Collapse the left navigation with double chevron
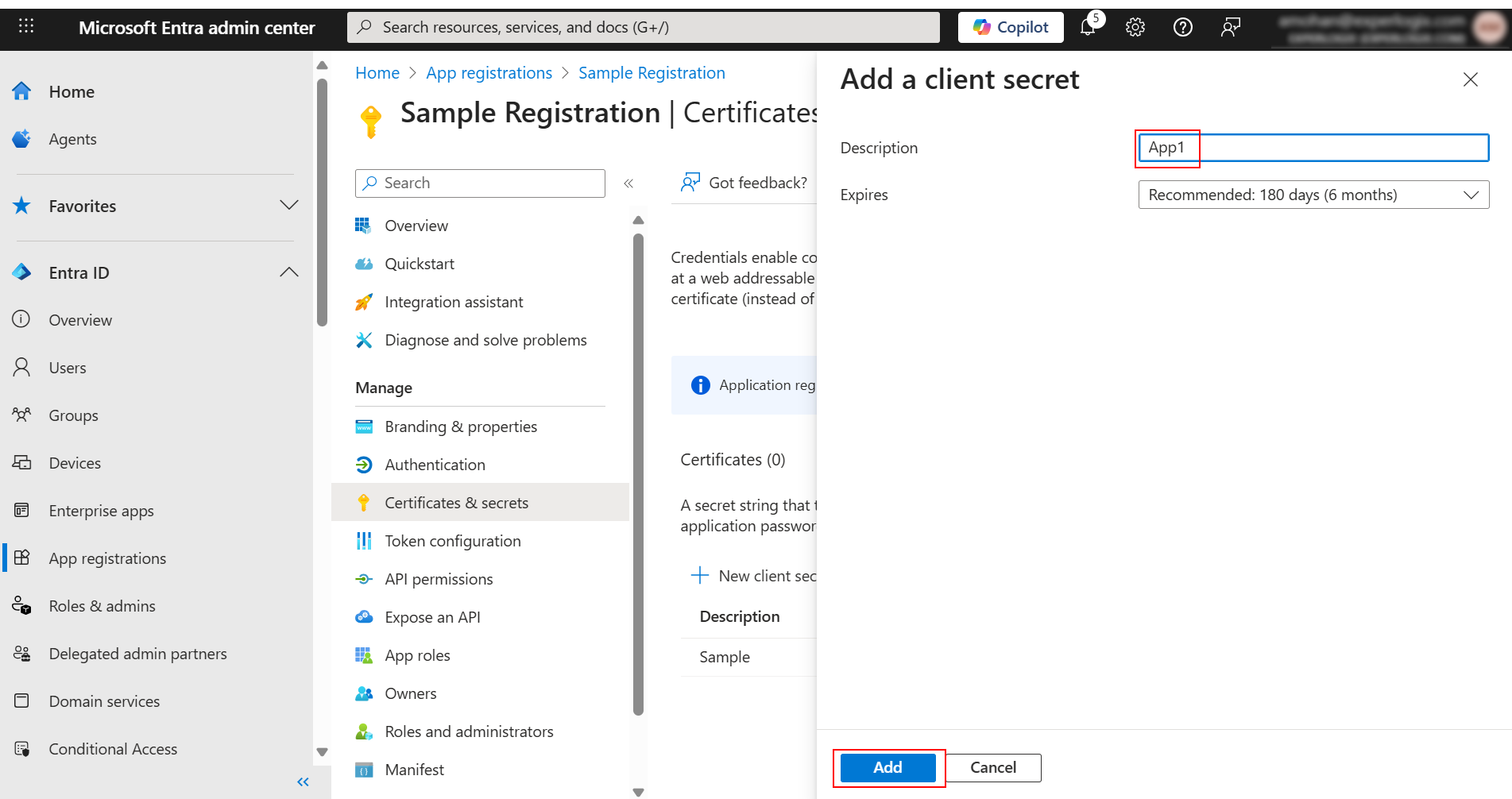Image resolution: width=1512 pixels, height=799 pixels. click(303, 782)
